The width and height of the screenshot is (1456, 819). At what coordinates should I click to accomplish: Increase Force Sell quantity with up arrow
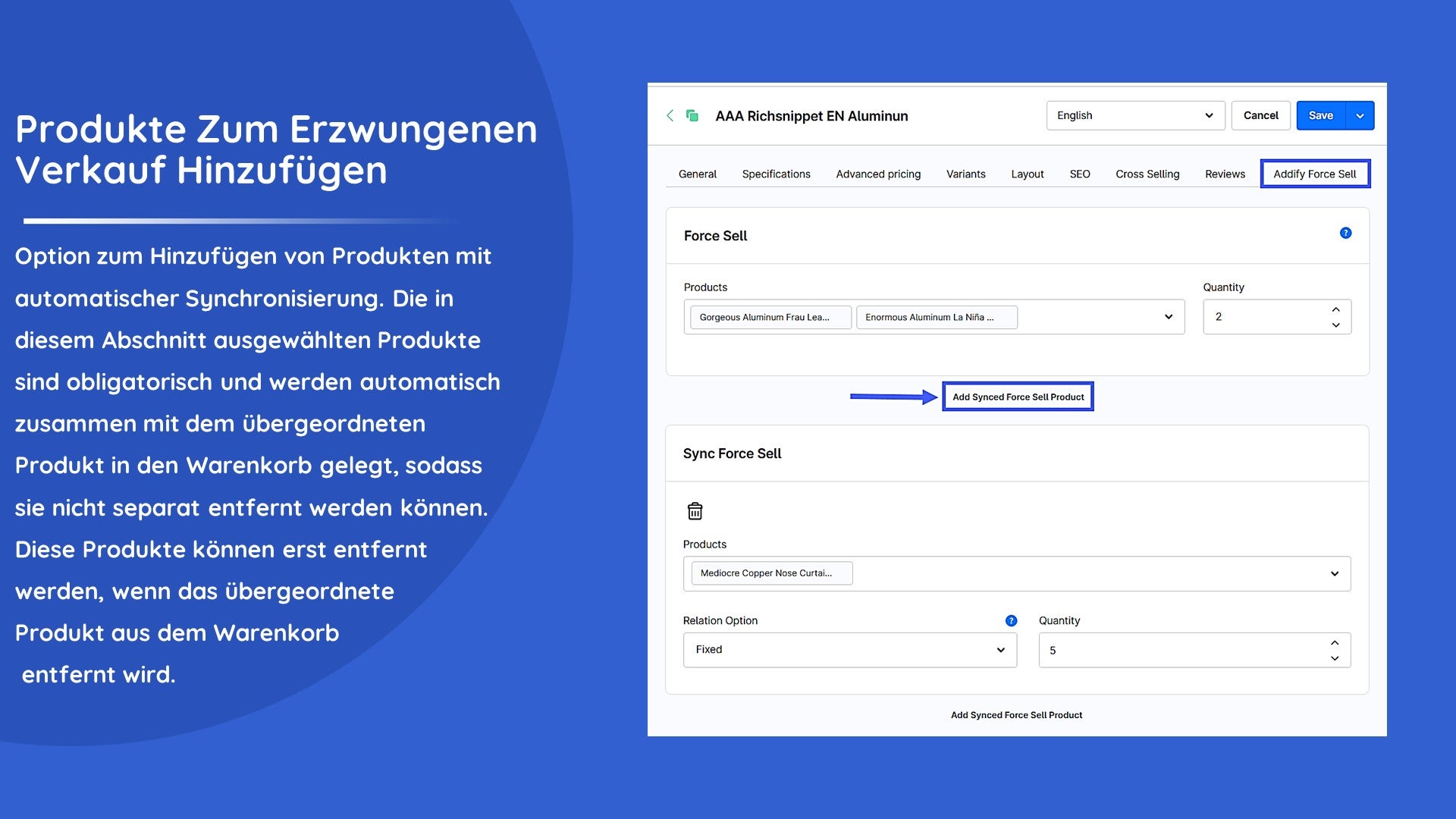tap(1335, 309)
